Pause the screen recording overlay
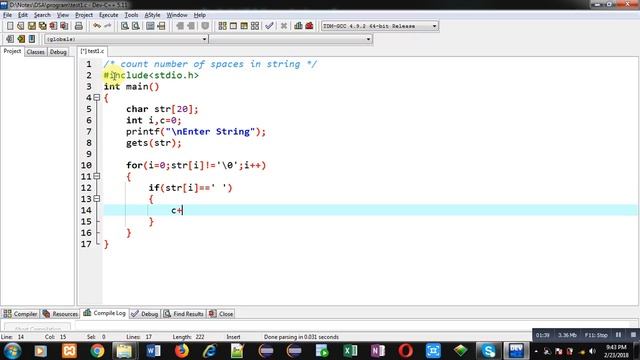 pyautogui.click(x=618, y=335)
